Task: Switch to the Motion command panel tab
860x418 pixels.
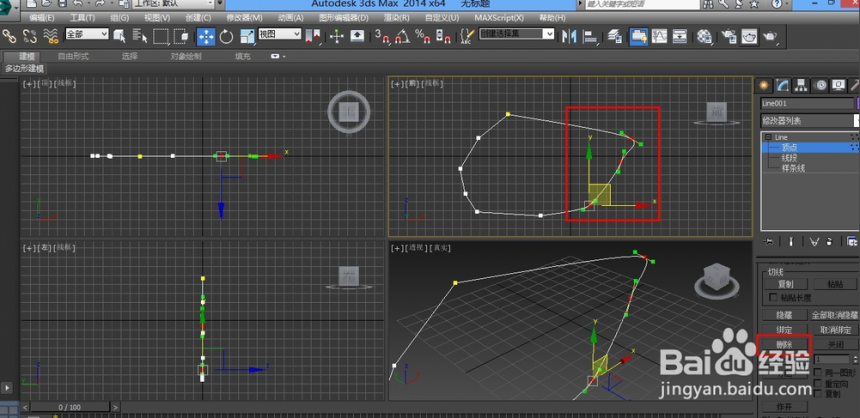Action: (x=821, y=85)
